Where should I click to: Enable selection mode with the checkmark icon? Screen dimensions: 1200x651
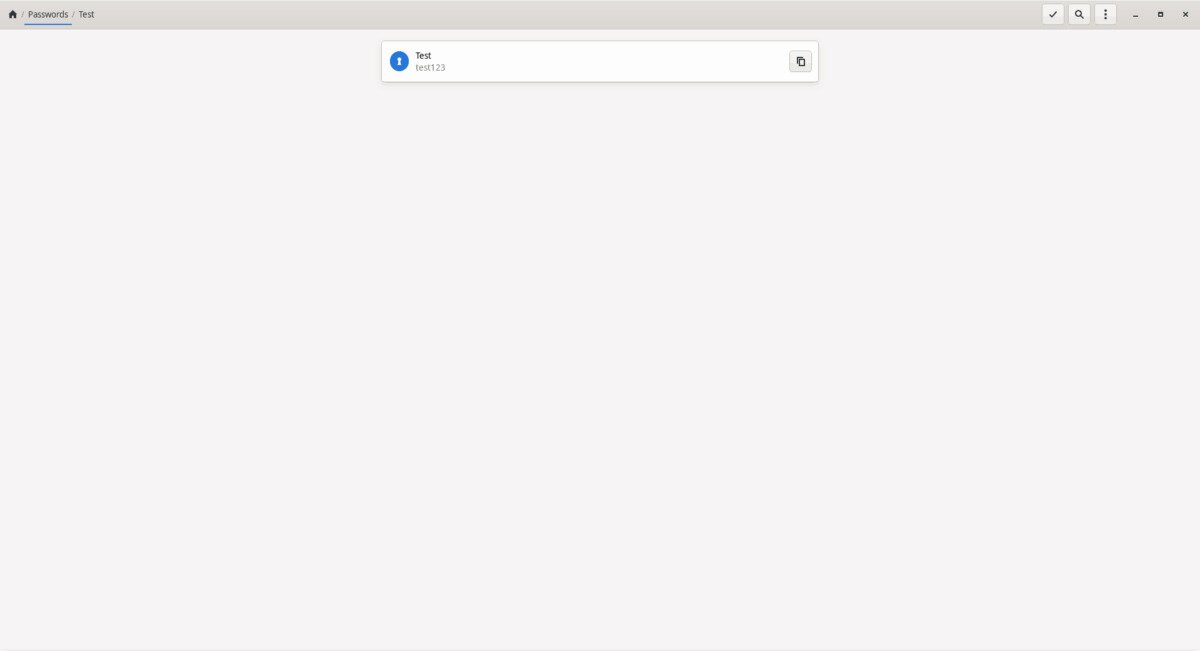[1053, 14]
